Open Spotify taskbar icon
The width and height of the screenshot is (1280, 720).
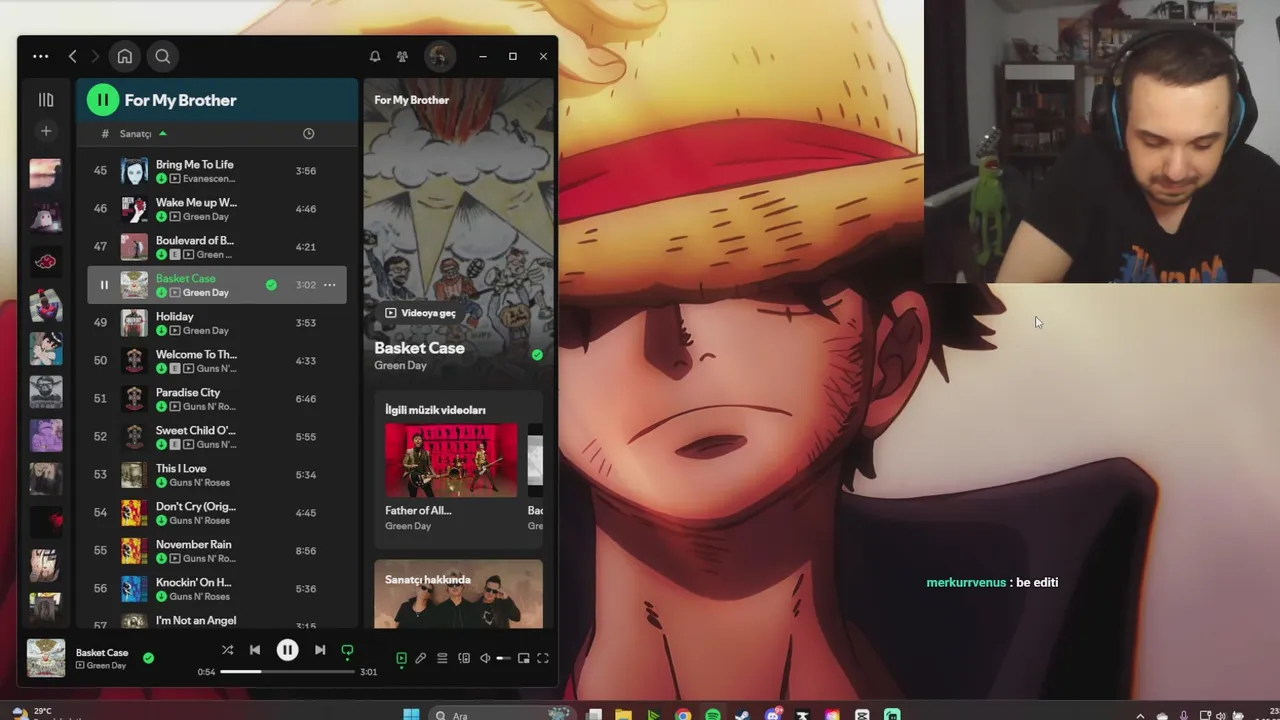pos(713,714)
